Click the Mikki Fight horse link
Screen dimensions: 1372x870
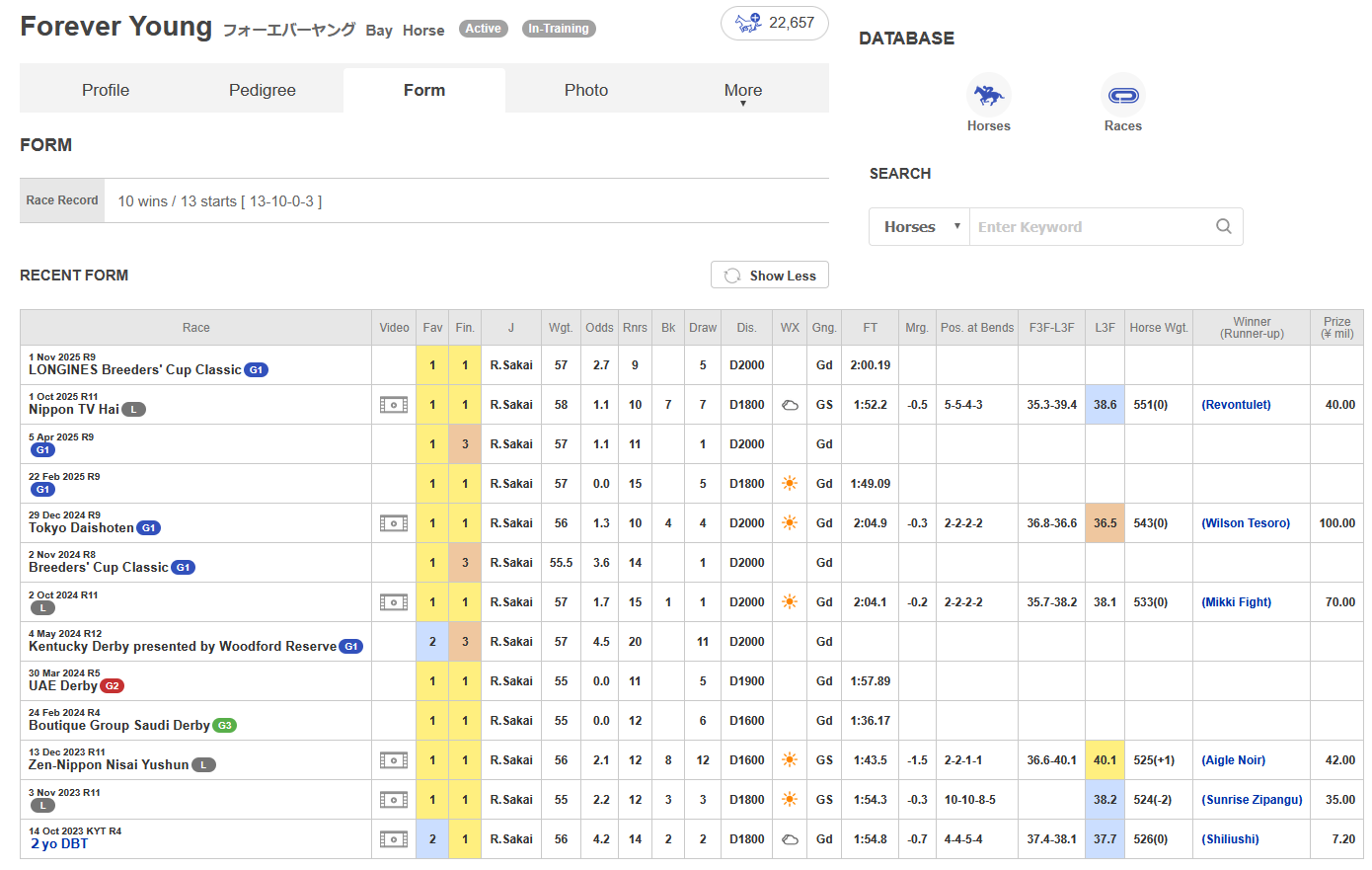[x=1236, y=602]
